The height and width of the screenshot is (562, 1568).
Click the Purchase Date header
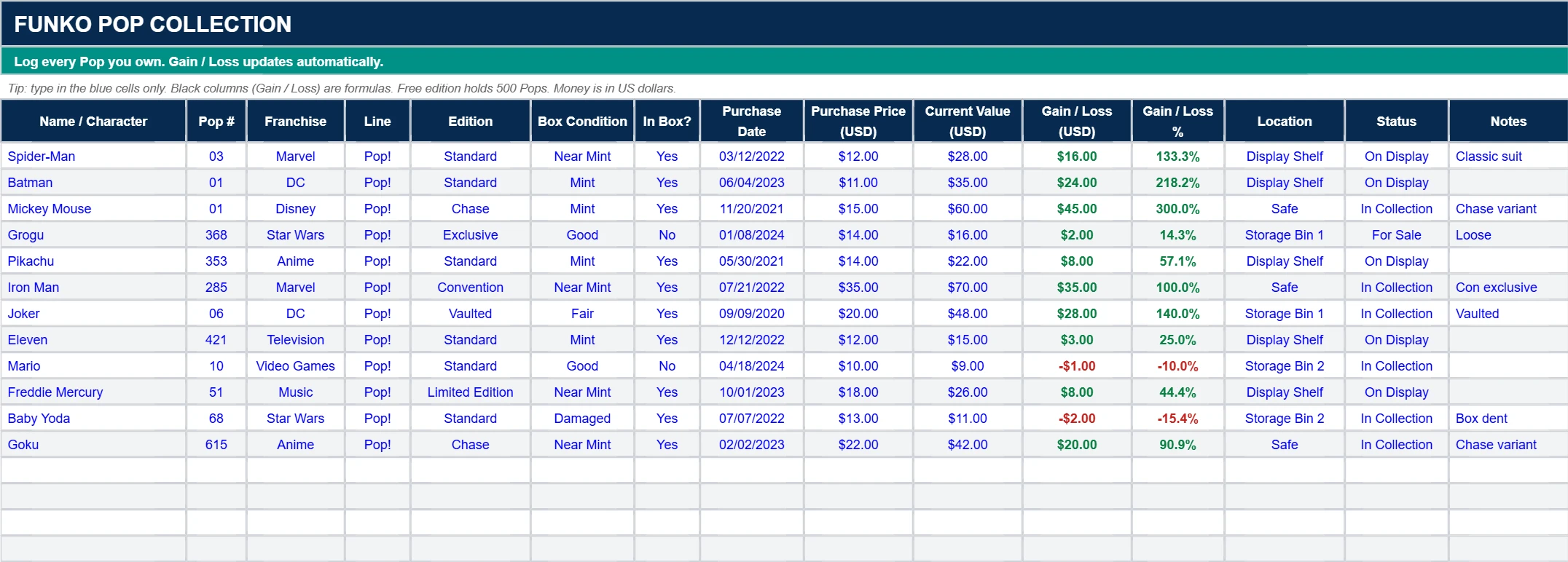(751, 122)
